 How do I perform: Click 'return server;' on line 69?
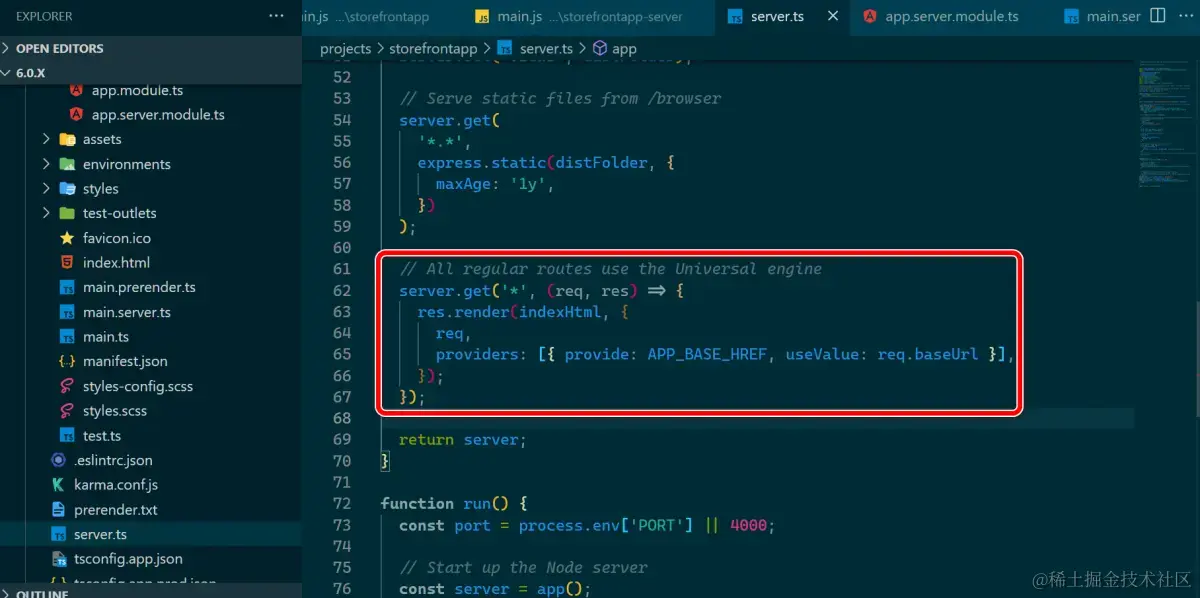pos(463,439)
